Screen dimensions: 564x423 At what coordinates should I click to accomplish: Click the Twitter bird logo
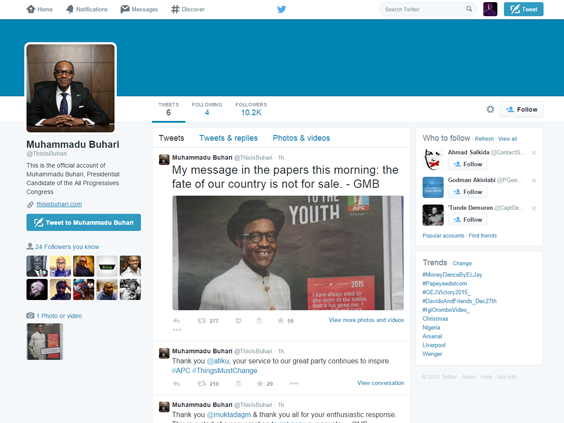point(282,9)
